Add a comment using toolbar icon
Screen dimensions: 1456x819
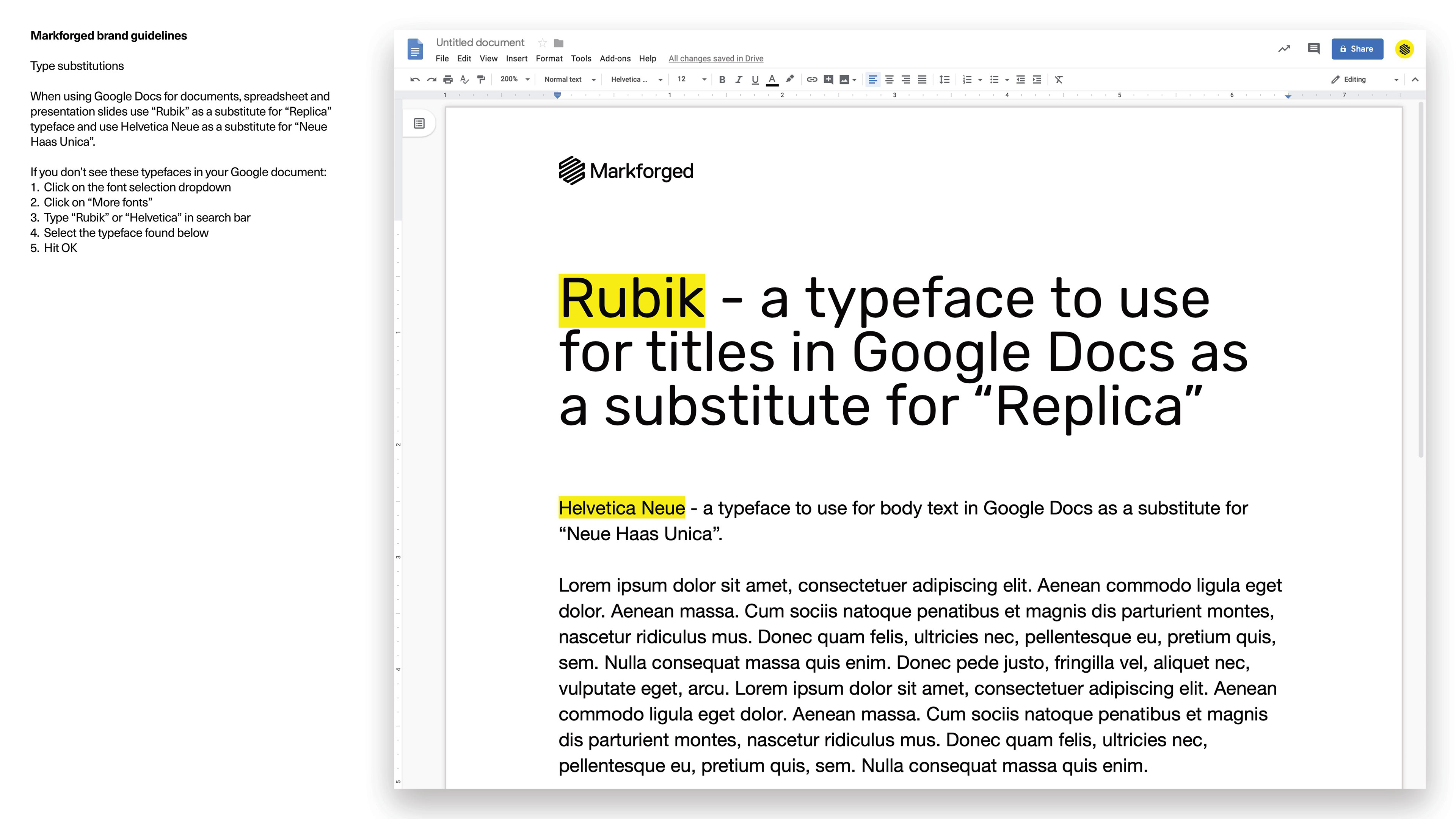[828, 80]
